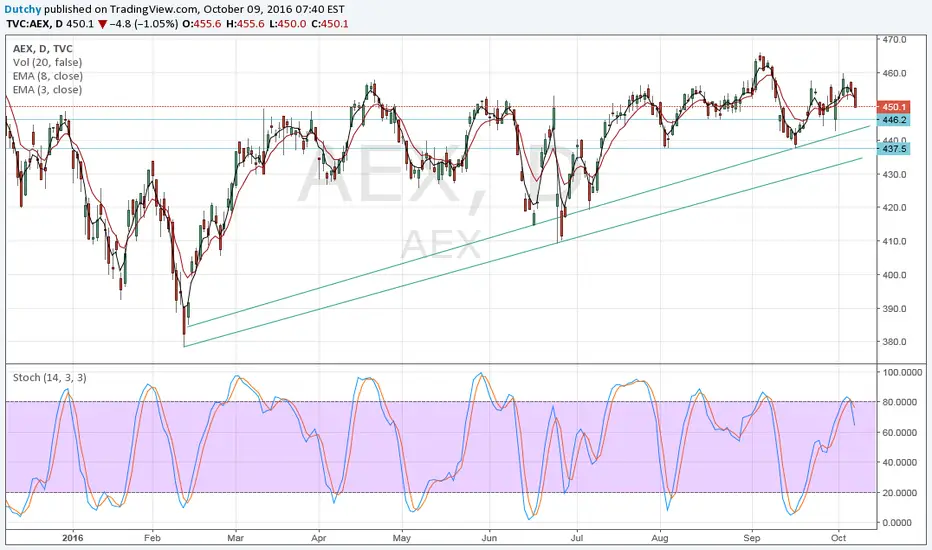Click the 380.0 price axis label
The image size is (932, 550).
[x=894, y=342]
